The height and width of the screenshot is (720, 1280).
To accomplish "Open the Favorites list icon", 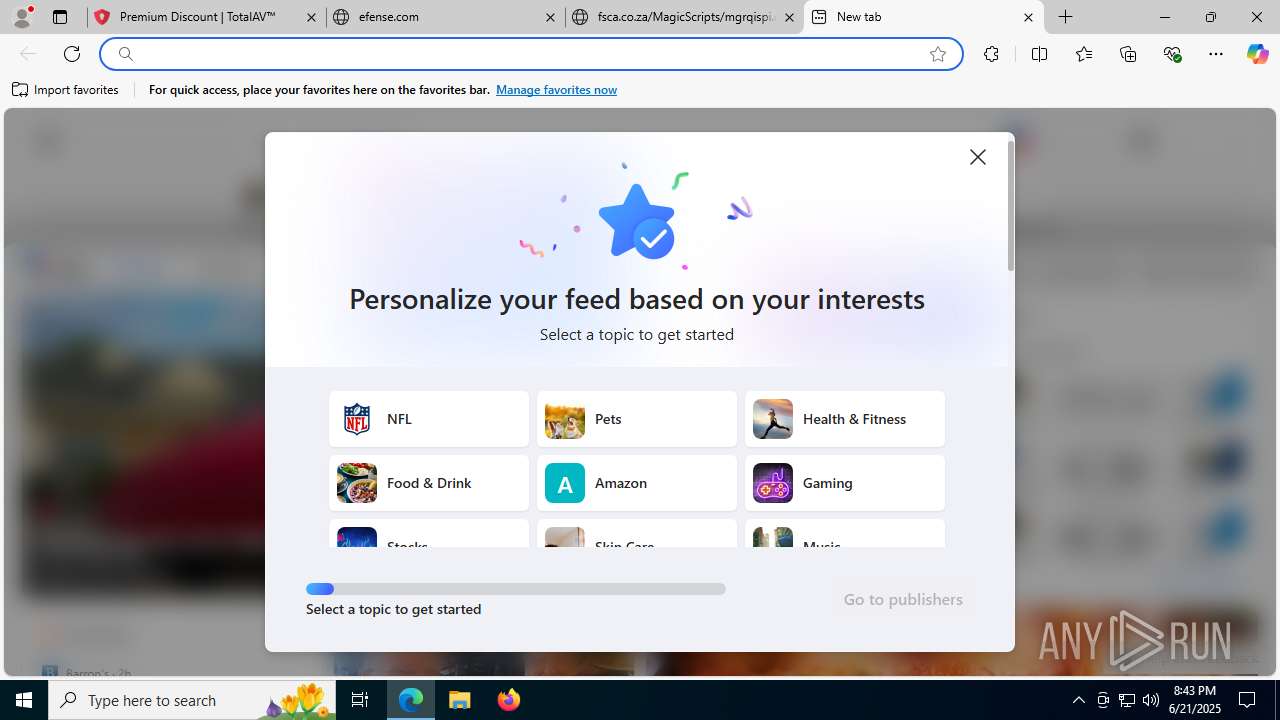I will click(1084, 54).
